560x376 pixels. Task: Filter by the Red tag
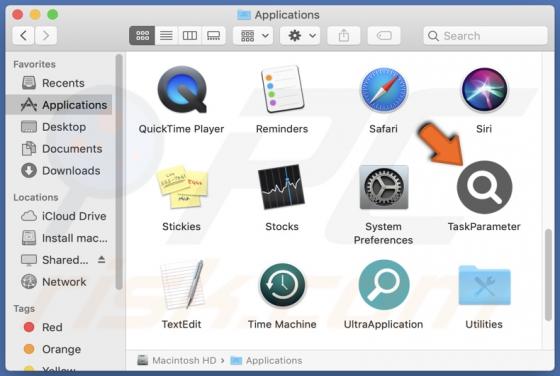point(59,327)
